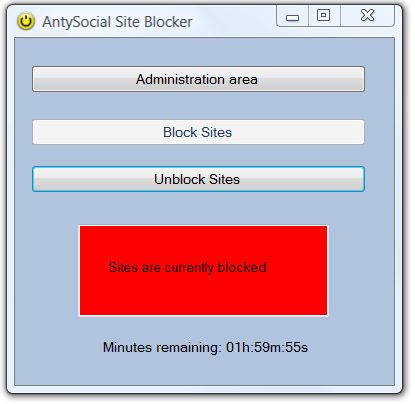Click the "AntySocial Site Blocker" window title text
Viewport: 415px width, 404px height.
(x=117, y=22)
